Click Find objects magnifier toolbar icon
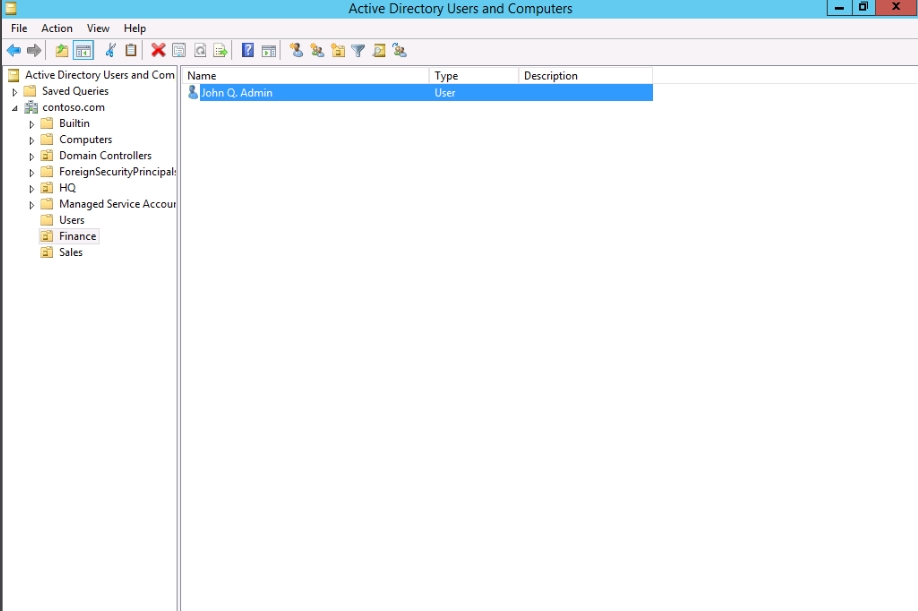This screenshot has width=918, height=611. [379, 51]
